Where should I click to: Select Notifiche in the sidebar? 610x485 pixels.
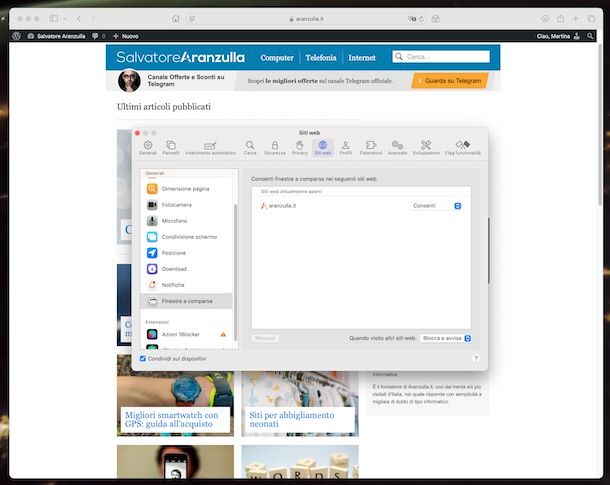(186, 285)
